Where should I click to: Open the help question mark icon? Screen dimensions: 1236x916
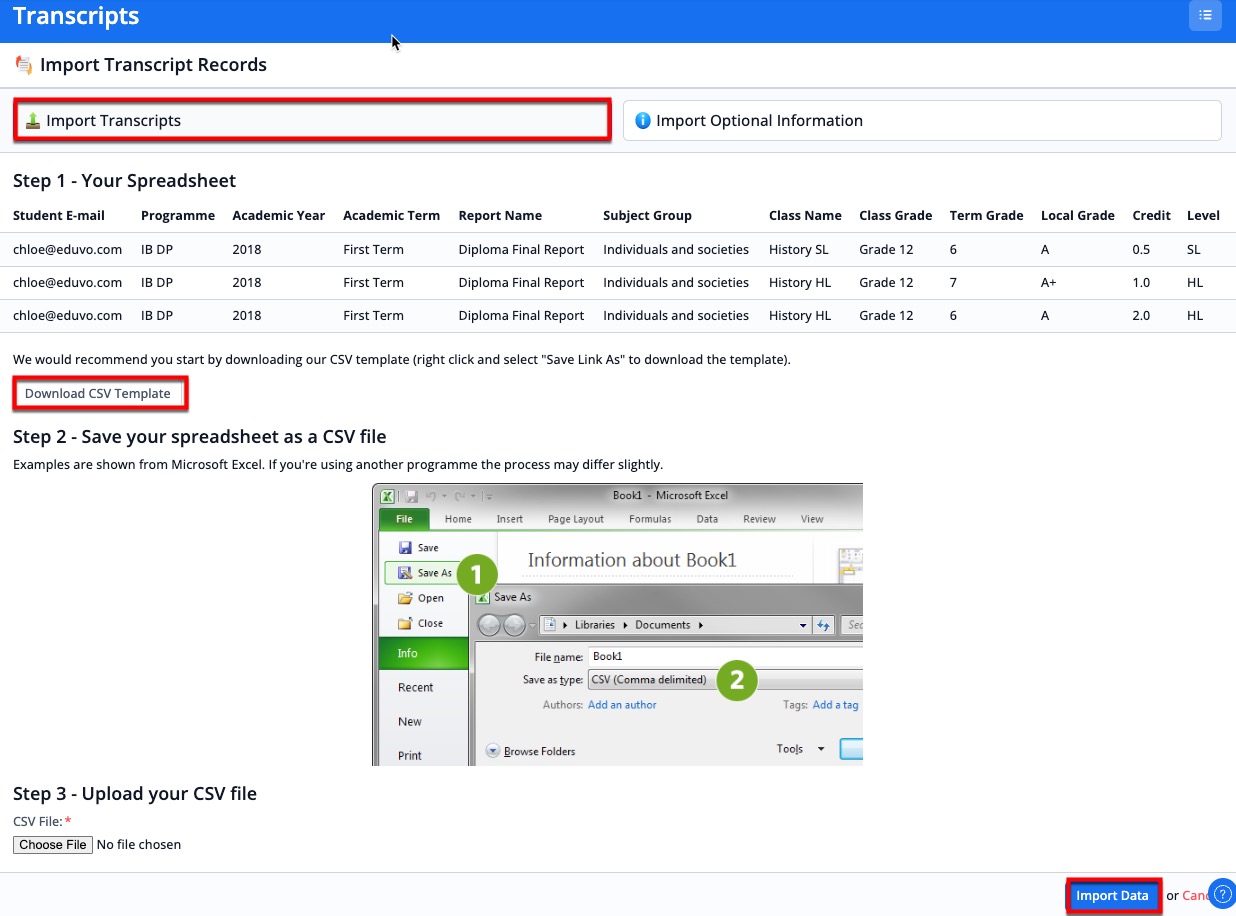tap(1222, 893)
